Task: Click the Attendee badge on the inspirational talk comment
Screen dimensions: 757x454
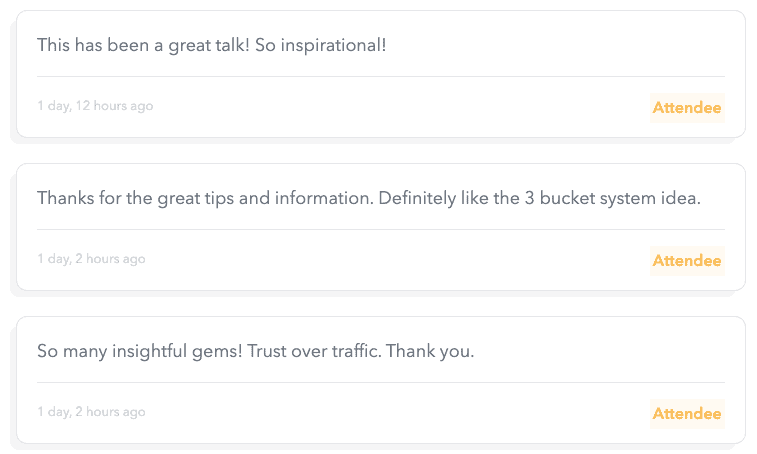Action: (686, 108)
